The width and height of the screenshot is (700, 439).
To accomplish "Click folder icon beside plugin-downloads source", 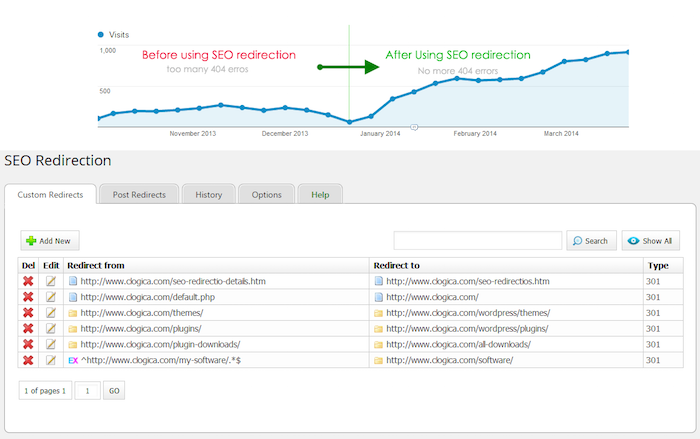I will (73, 345).
